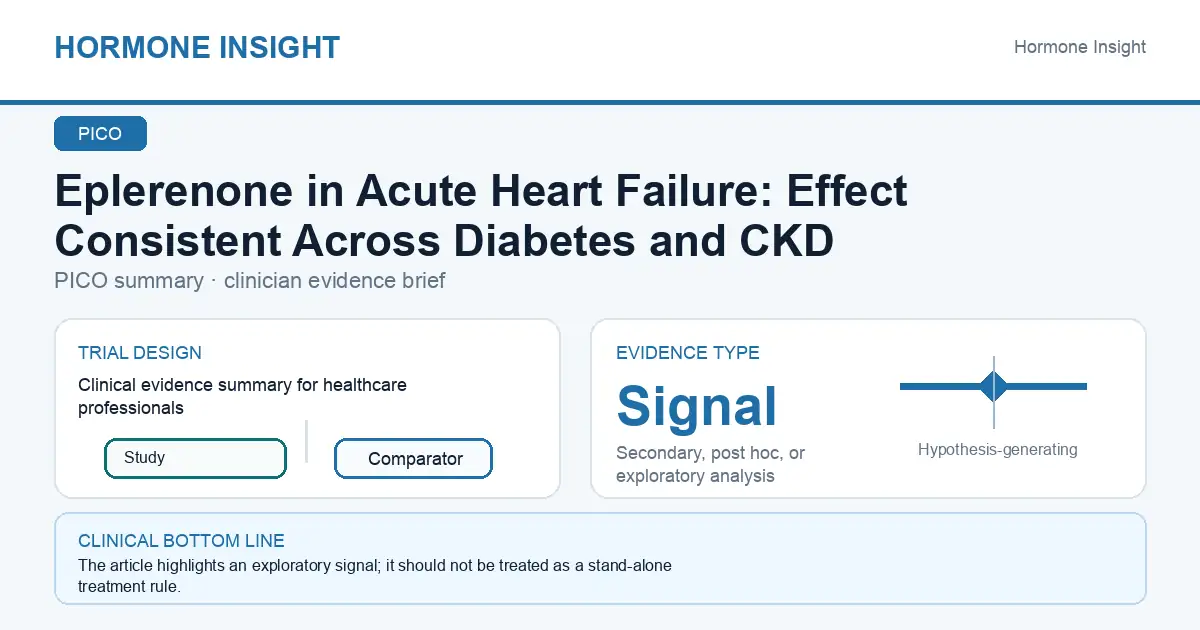
Task: Click the CLINICAL BOTTOM LINE heading
Action: [181, 541]
